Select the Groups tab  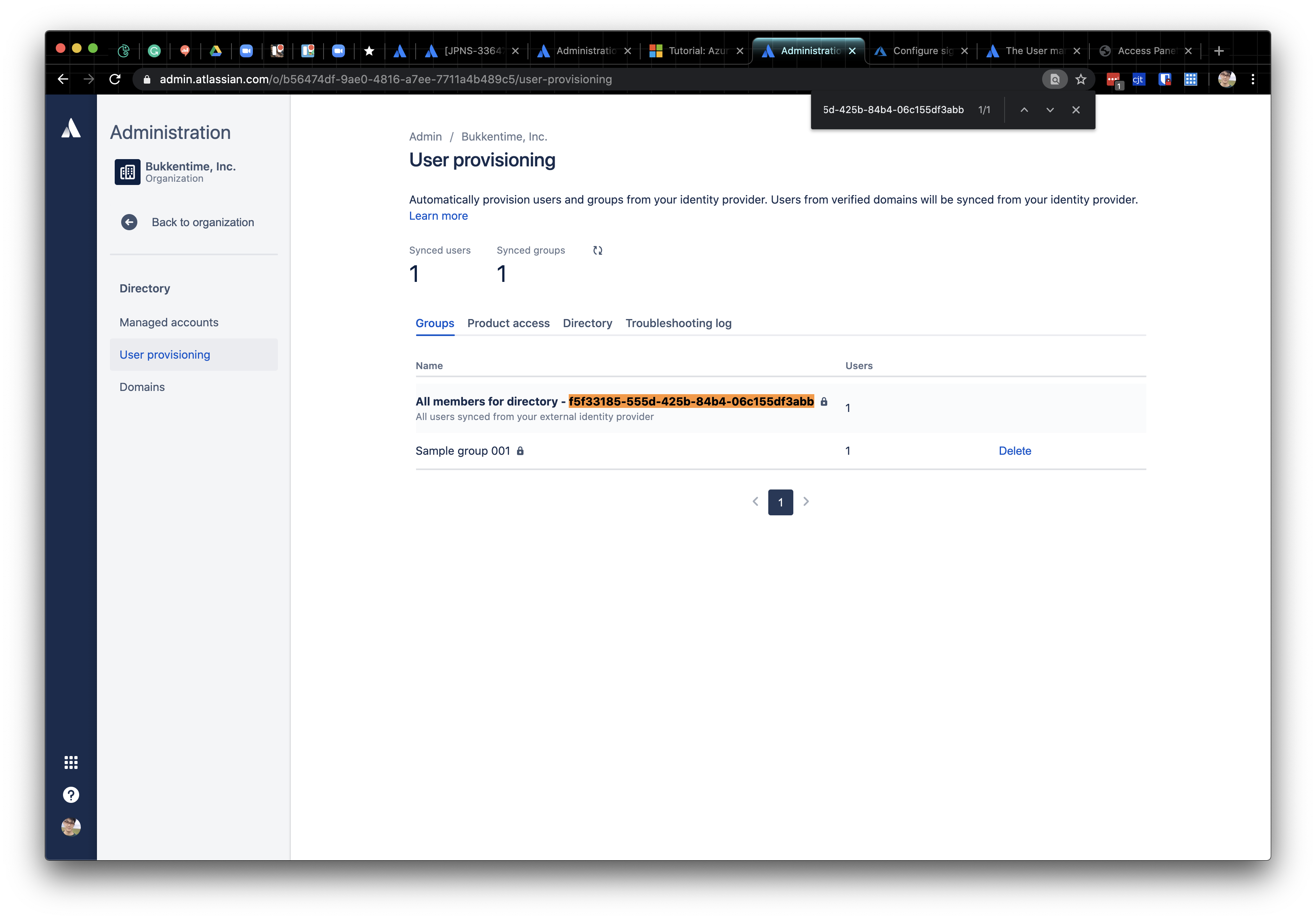(x=435, y=323)
